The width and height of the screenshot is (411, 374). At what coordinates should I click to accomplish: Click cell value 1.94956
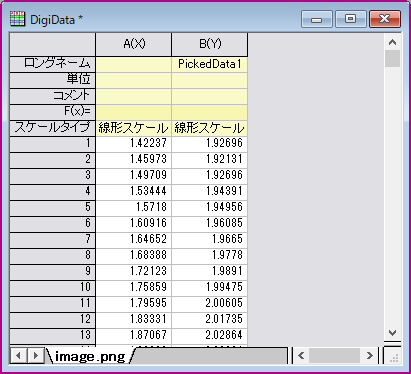[210, 208]
